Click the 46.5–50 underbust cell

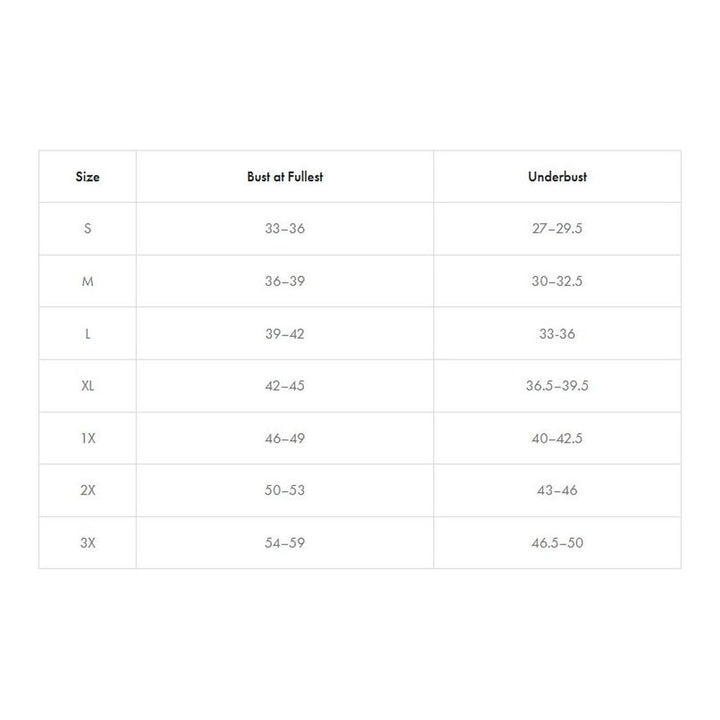click(557, 542)
